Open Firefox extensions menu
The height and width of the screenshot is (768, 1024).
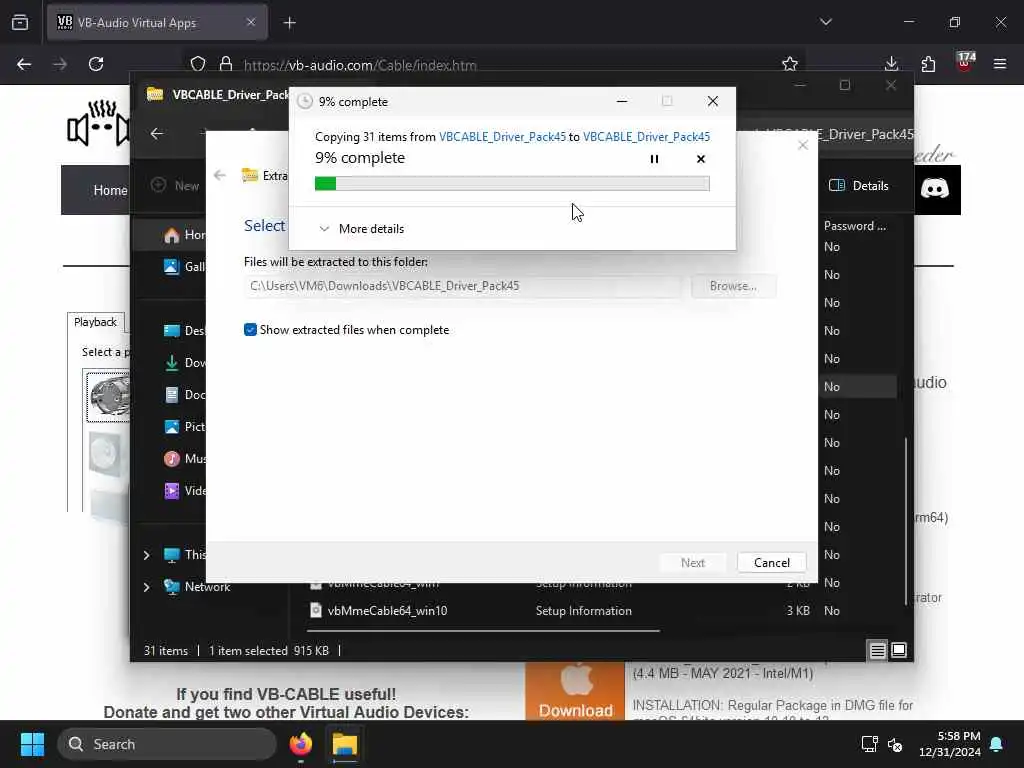pyautogui.click(x=928, y=64)
